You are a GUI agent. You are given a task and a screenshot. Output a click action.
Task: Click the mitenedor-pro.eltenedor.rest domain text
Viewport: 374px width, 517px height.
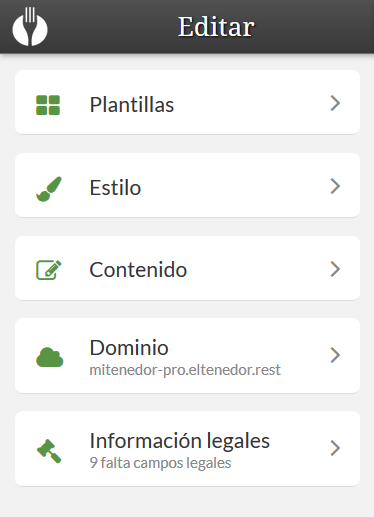click(185, 370)
